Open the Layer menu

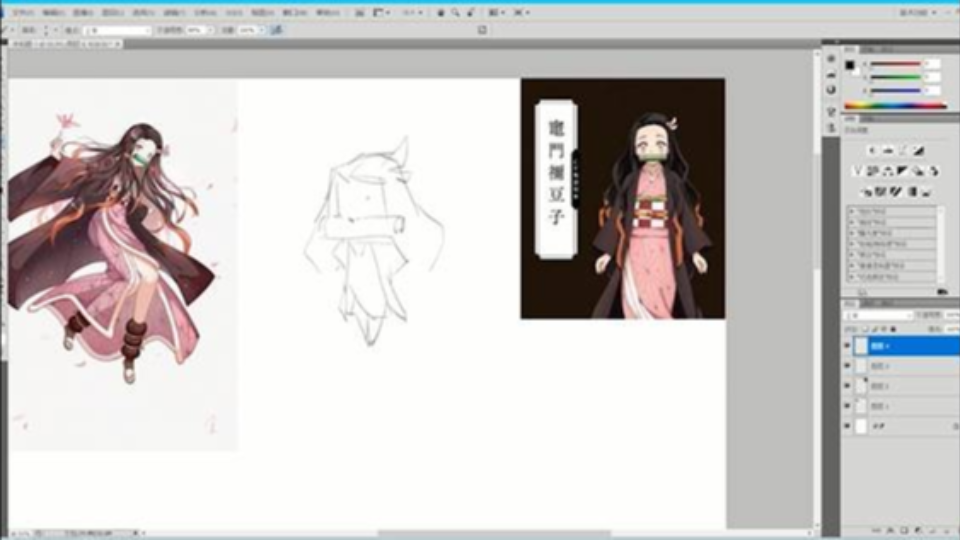point(113,12)
